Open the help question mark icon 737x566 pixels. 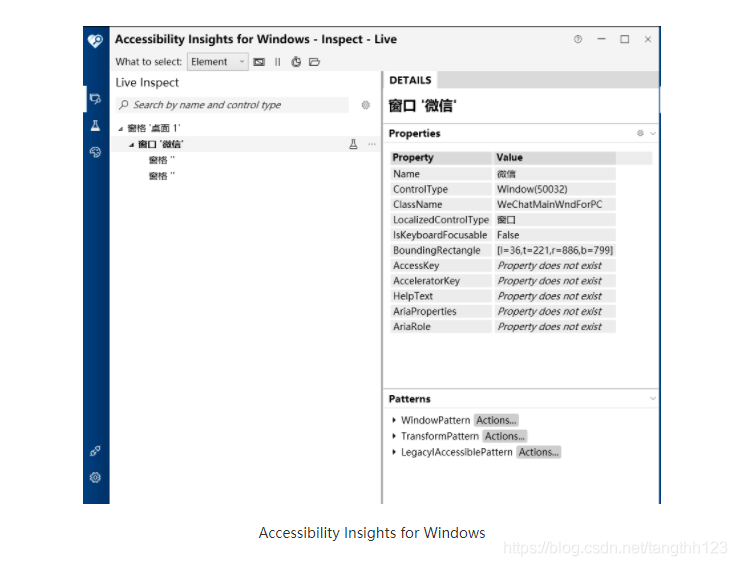tap(578, 39)
